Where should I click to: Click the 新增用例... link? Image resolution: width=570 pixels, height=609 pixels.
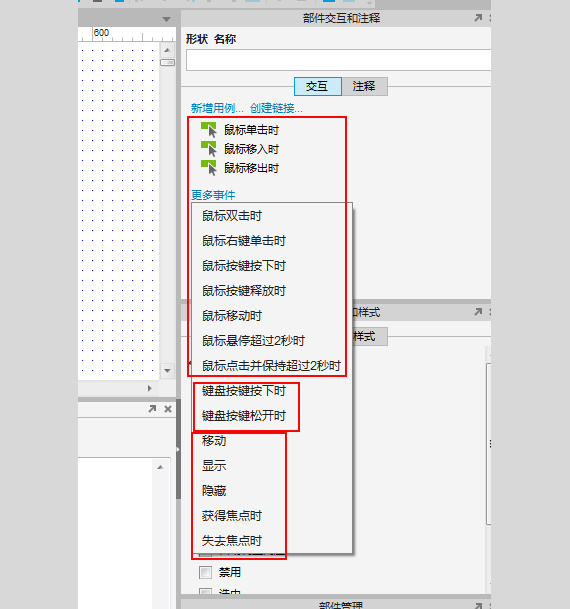pyautogui.click(x=217, y=108)
